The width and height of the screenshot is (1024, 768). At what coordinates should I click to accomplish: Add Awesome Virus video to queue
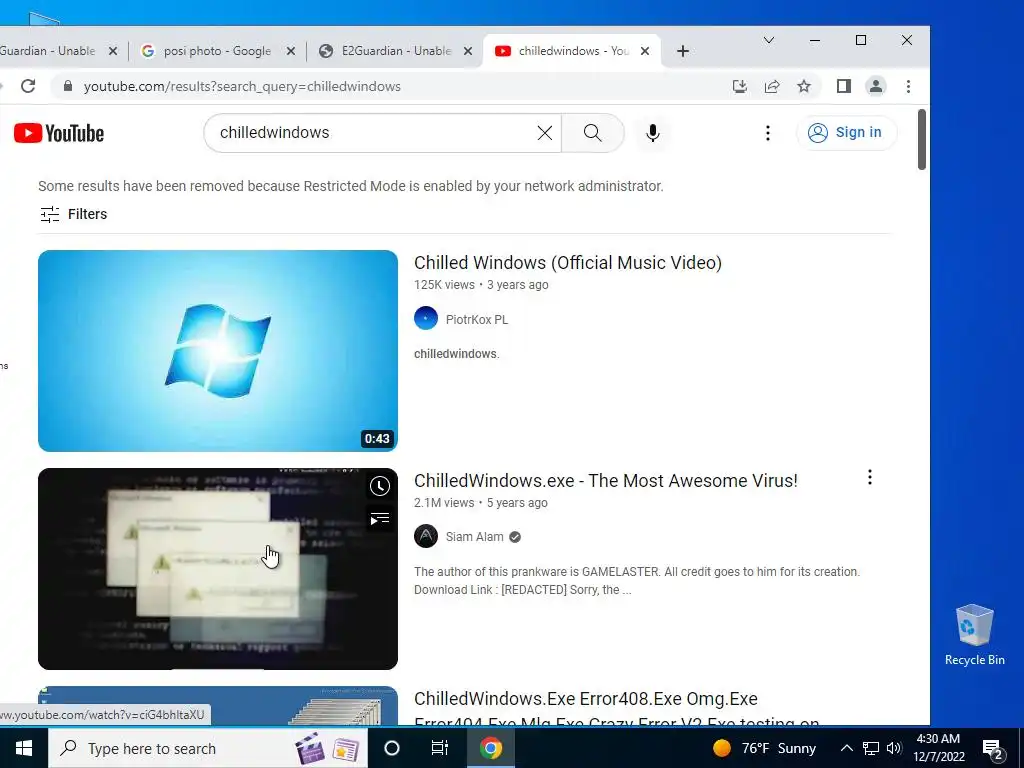coord(379,519)
